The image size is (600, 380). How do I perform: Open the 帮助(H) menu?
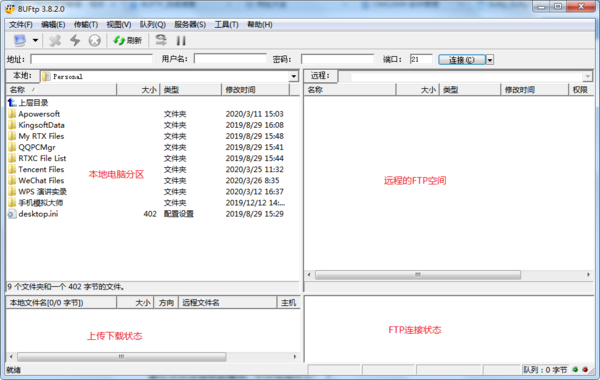(259, 24)
